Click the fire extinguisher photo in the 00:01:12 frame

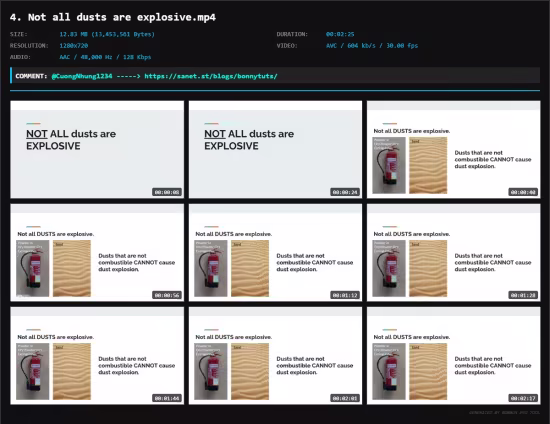pyautogui.click(x=211, y=269)
